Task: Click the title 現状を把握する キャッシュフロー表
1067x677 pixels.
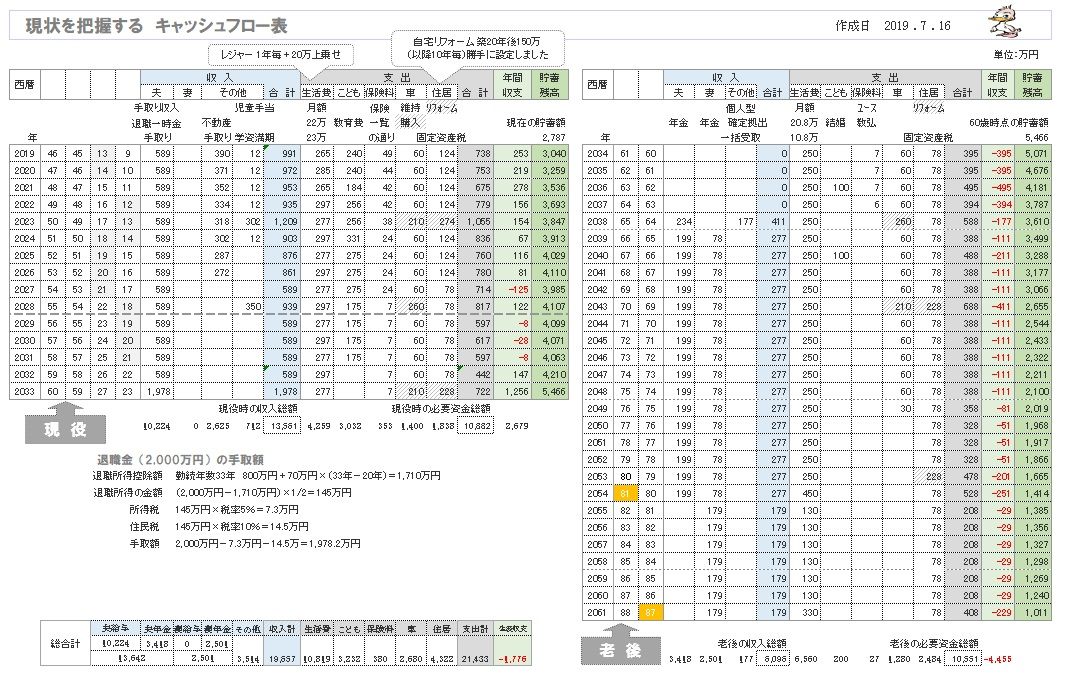Action: click(157, 26)
